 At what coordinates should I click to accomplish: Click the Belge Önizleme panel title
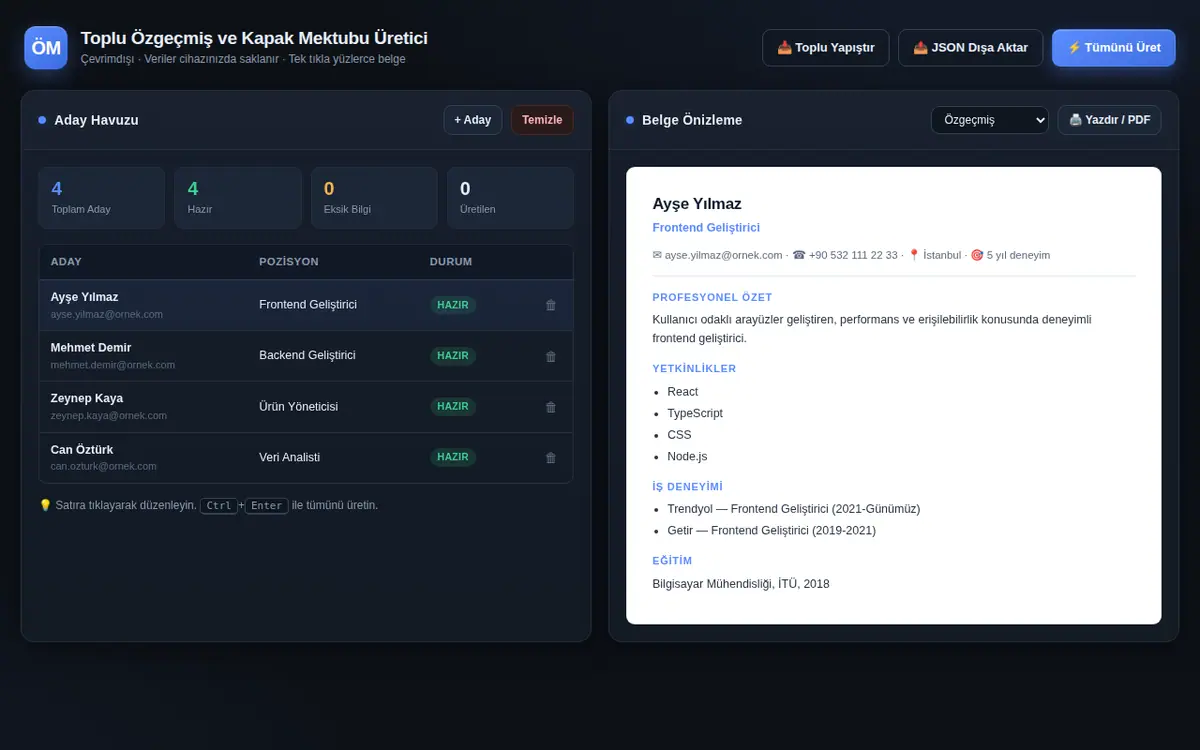pyautogui.click(x=692, y=120)
